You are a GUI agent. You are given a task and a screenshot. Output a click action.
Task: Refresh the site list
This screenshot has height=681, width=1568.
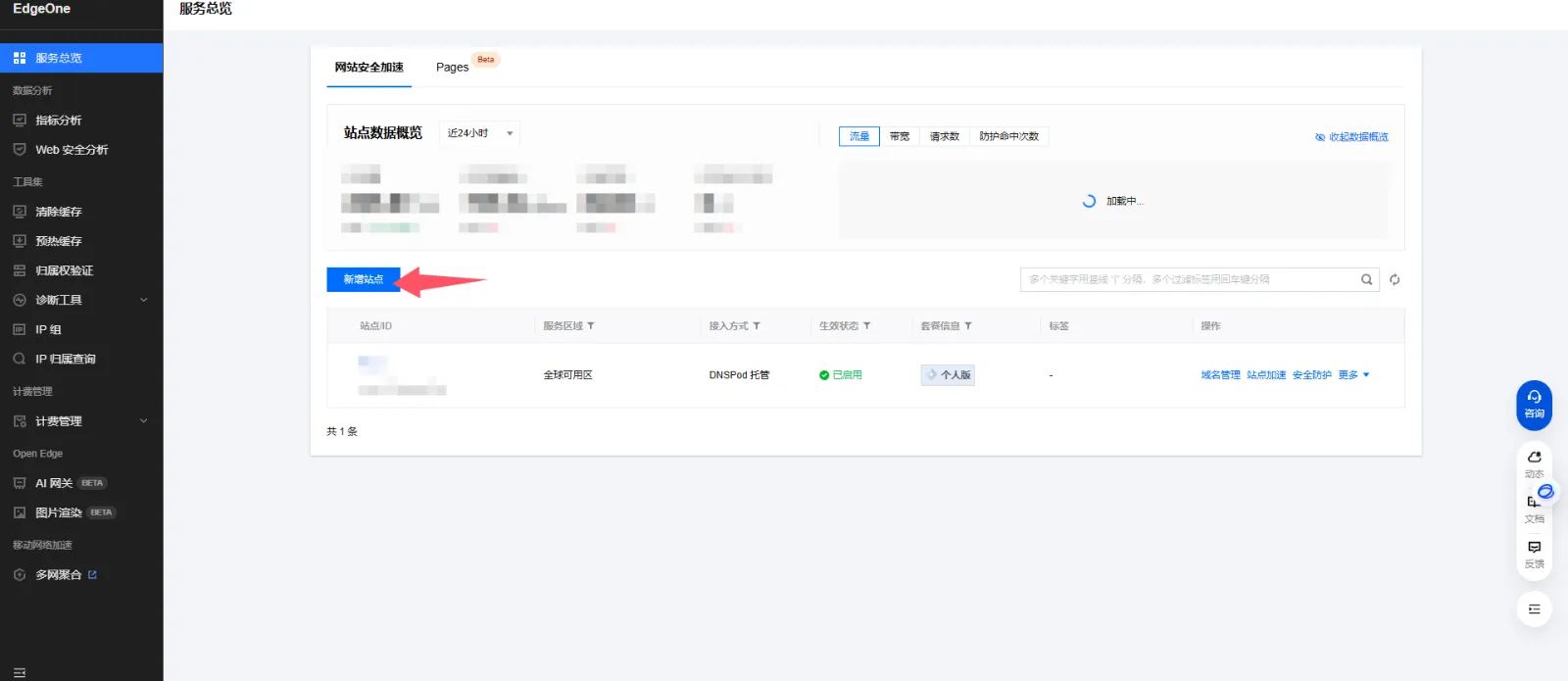tap(1395, 279)
